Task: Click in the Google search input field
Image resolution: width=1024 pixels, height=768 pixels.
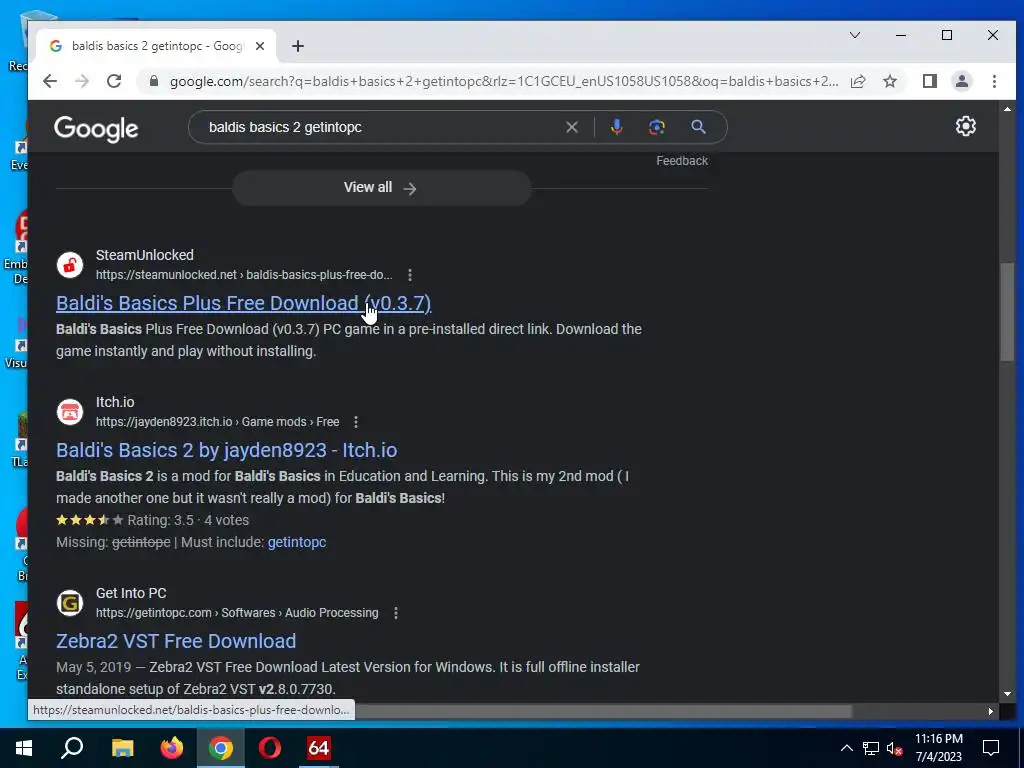Action: point(382,127)
